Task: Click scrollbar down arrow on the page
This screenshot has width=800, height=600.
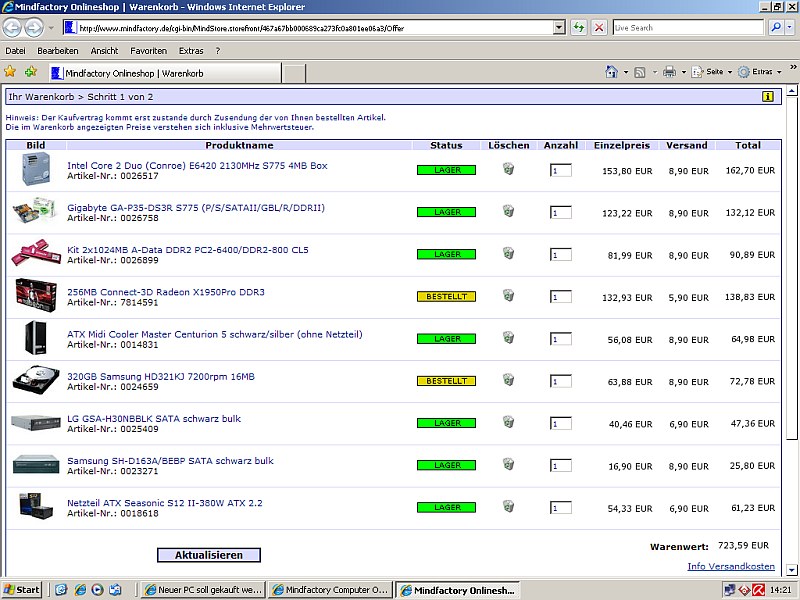Action: tap(791, 569)
